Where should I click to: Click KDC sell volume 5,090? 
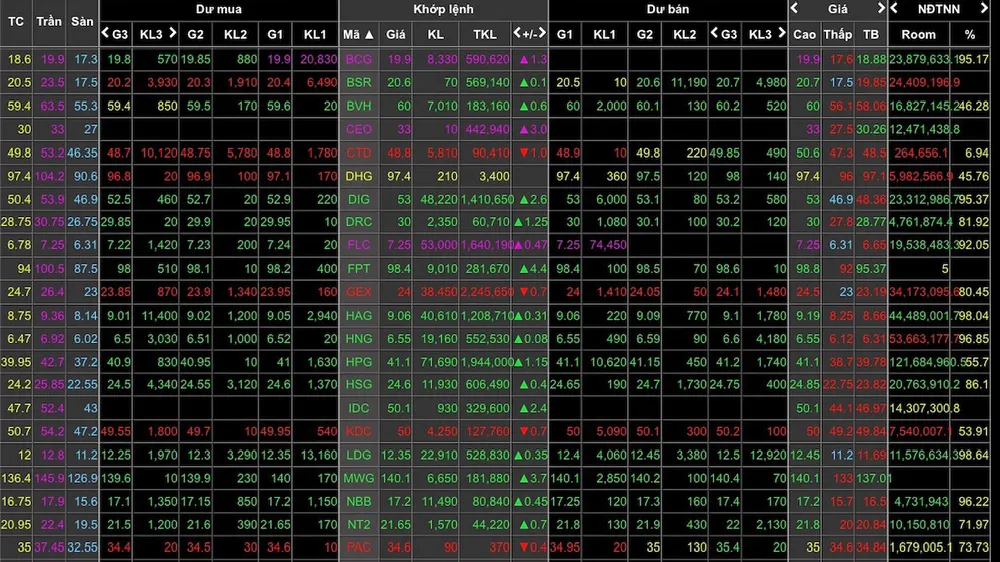[610, 431]
